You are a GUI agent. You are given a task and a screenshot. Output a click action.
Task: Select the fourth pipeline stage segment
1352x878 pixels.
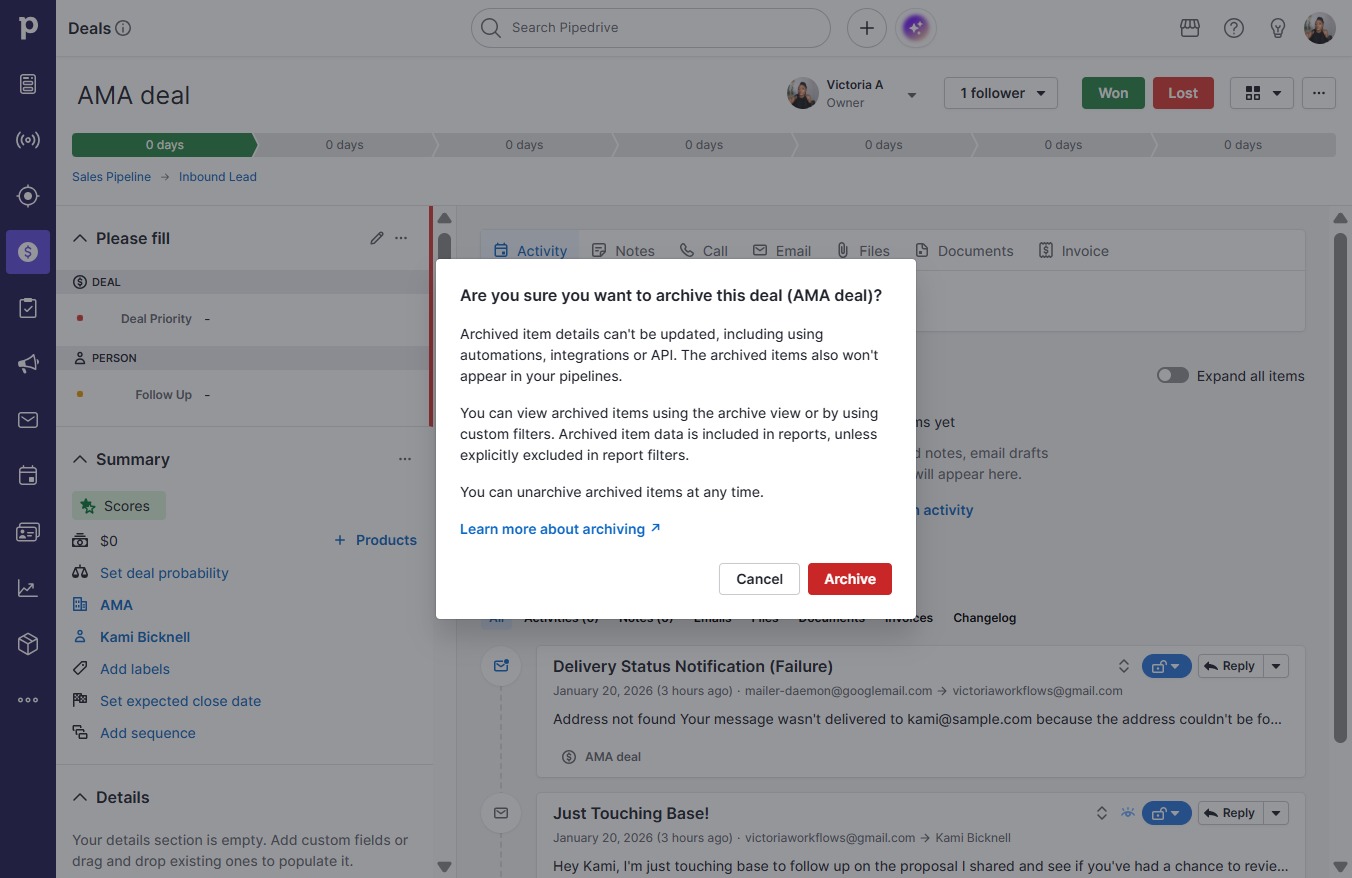704,145
